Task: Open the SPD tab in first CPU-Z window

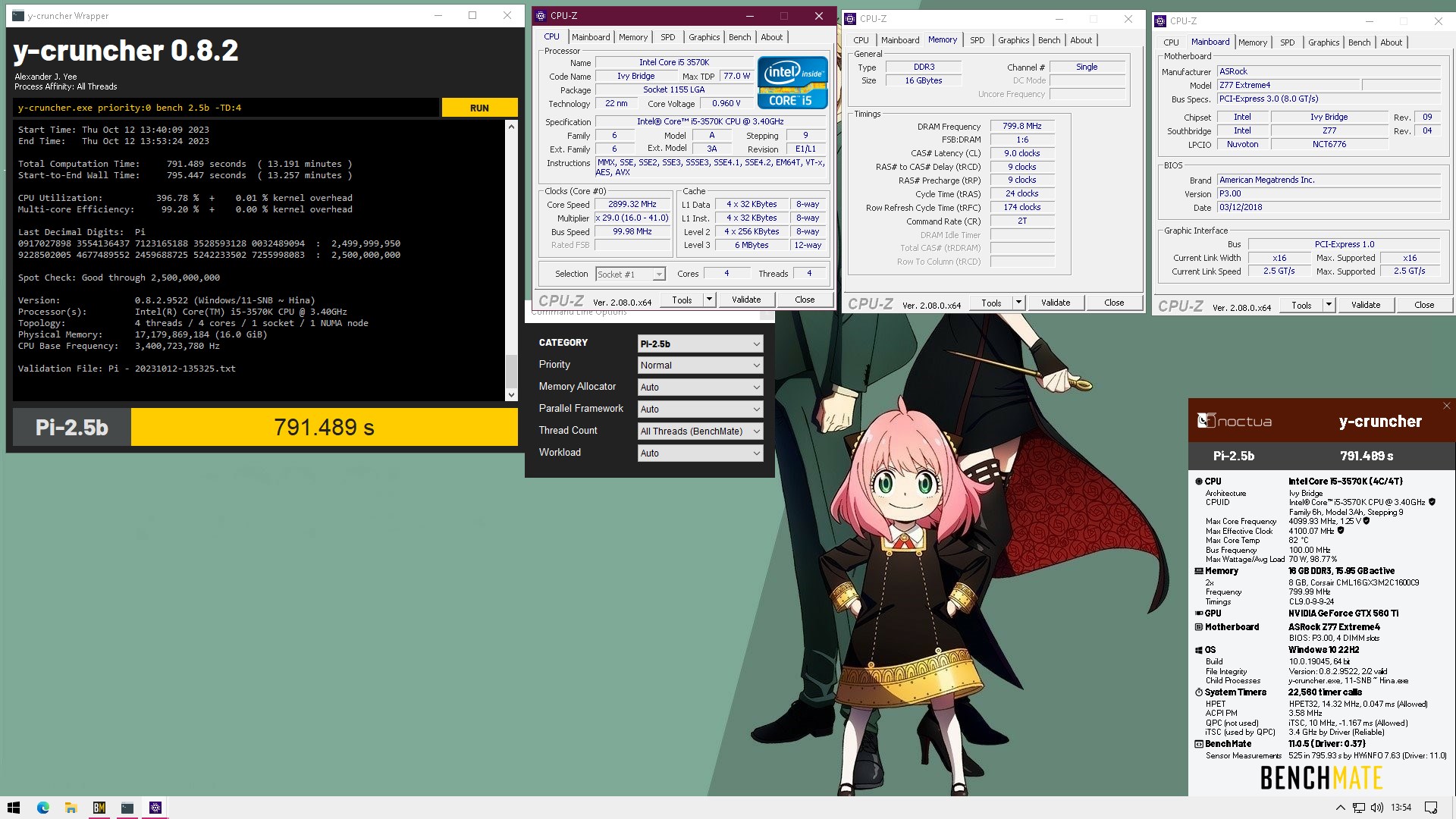Action: point(667,37)
